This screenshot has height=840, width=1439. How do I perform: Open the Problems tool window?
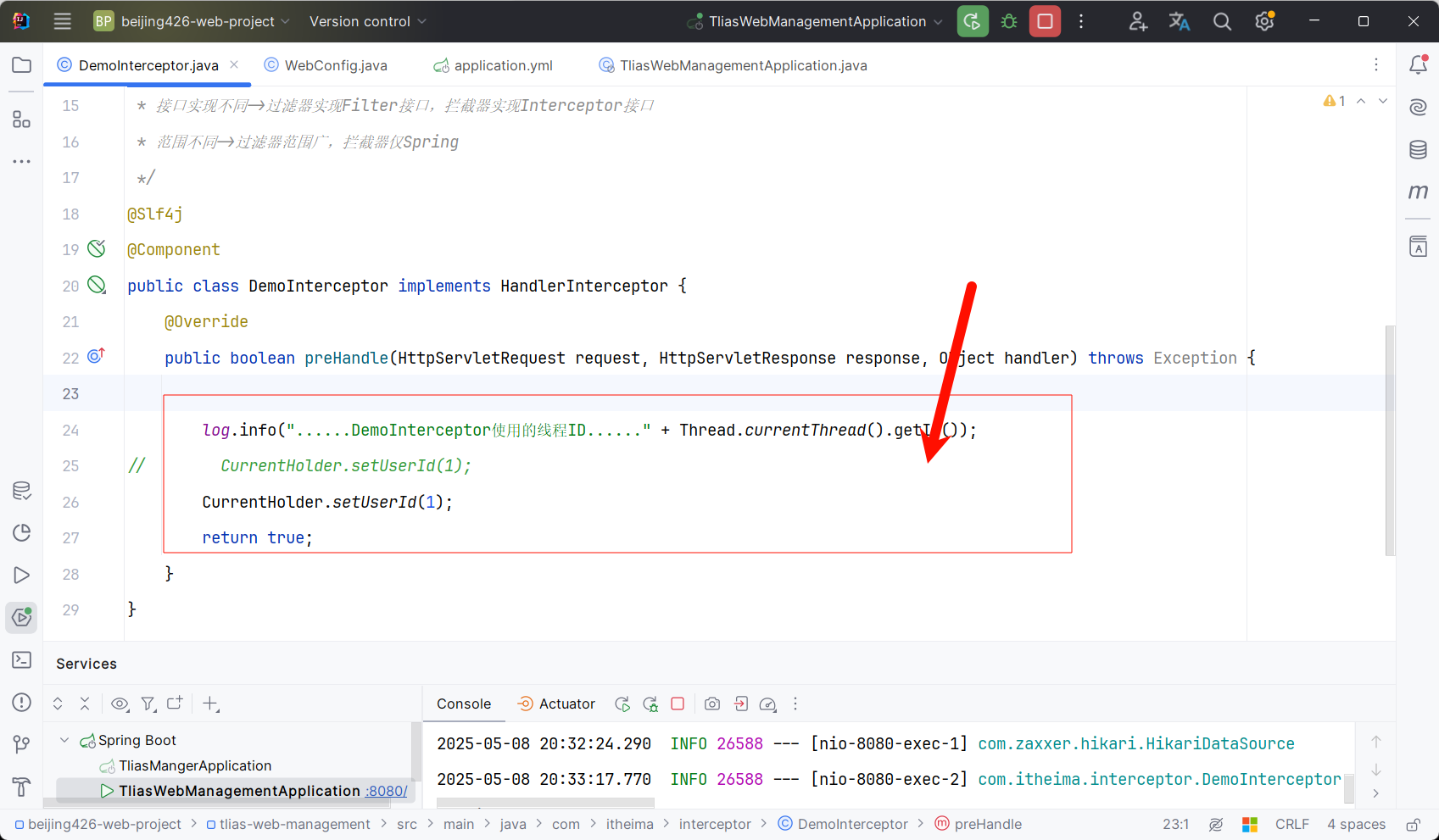point(22,703)
